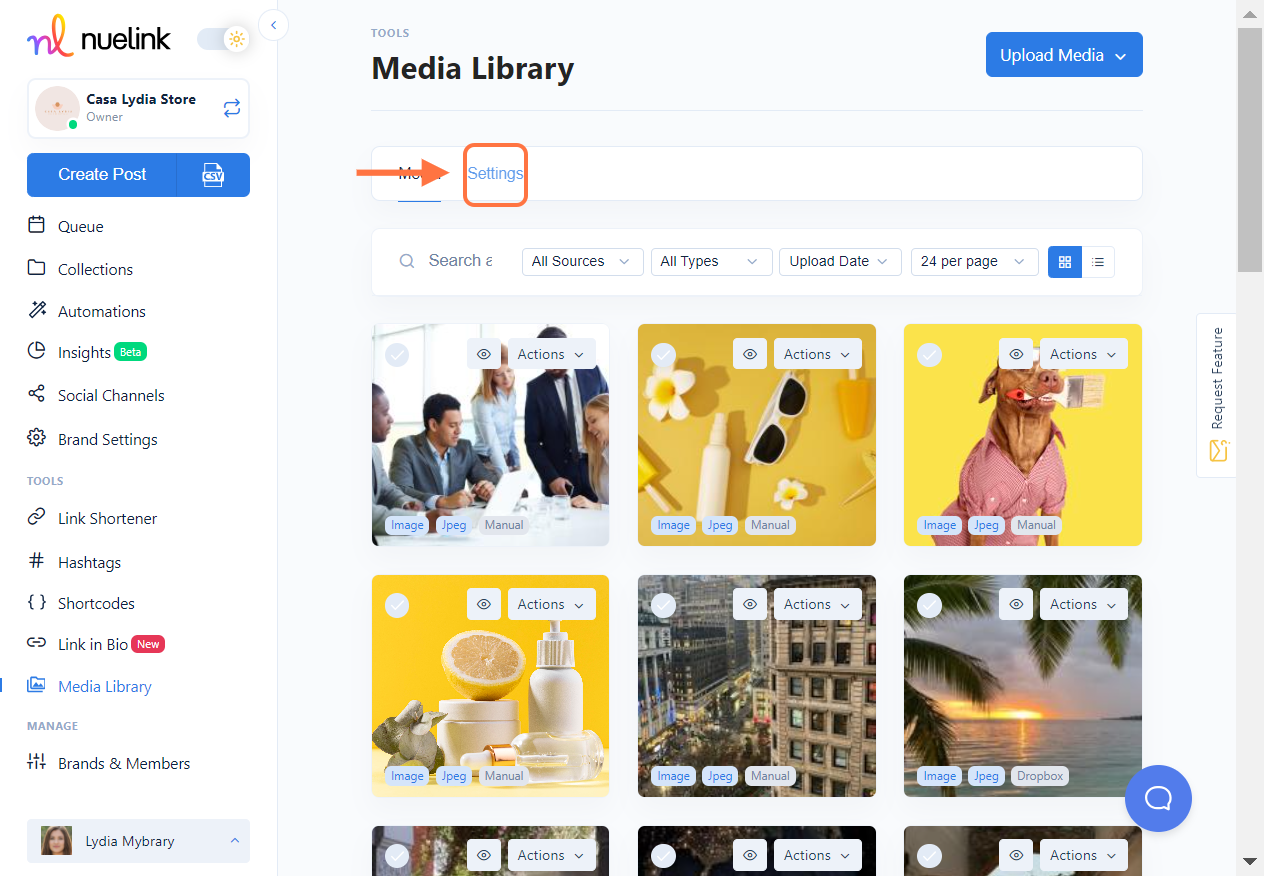This screenshot has width=1264, height=876.
Task: Switch to grid view
Action: 1065,261
